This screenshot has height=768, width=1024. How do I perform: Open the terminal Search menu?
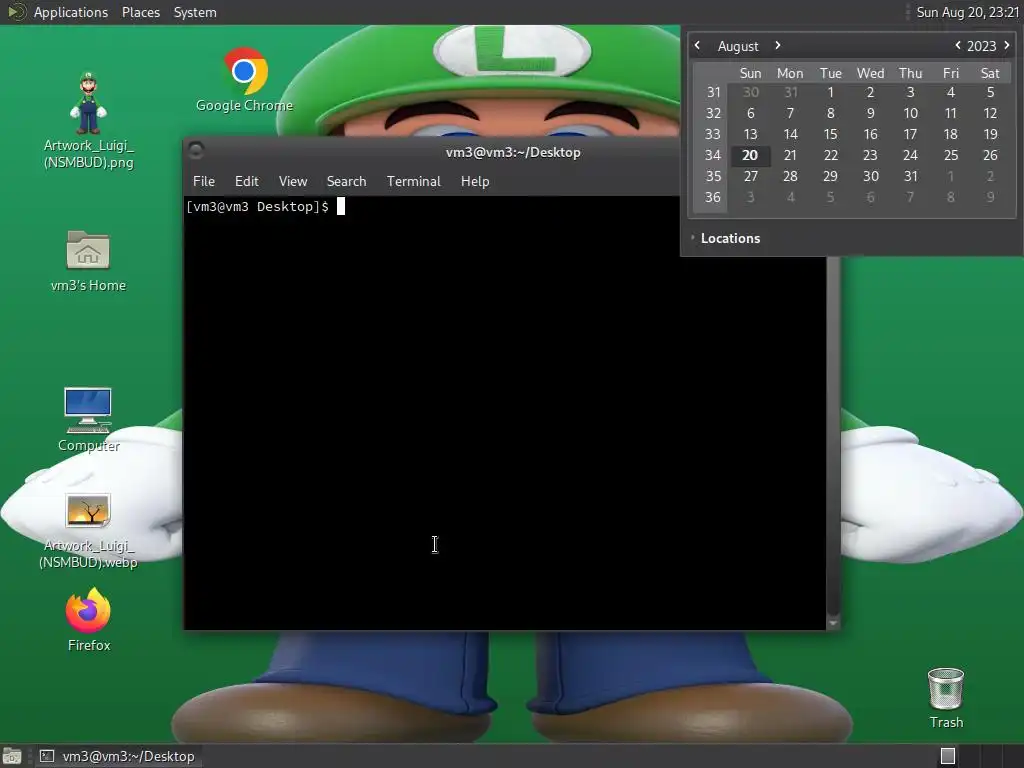[x=346, y=182]
